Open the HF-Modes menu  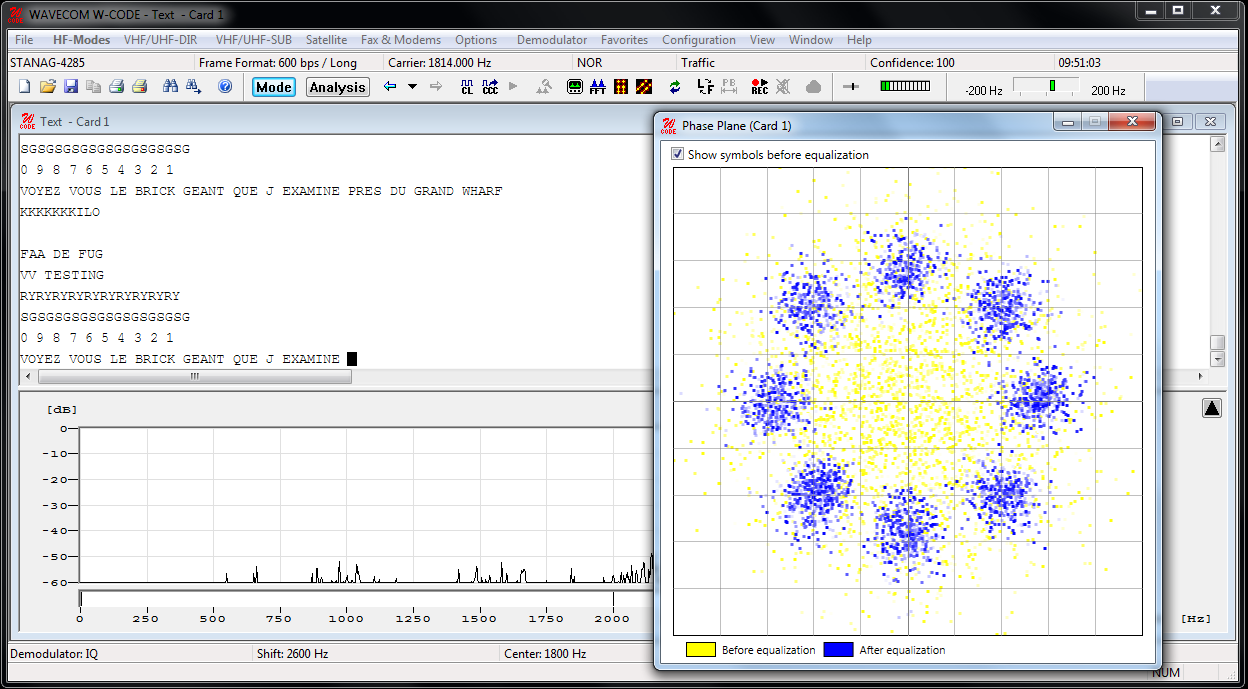pos(81,40)
